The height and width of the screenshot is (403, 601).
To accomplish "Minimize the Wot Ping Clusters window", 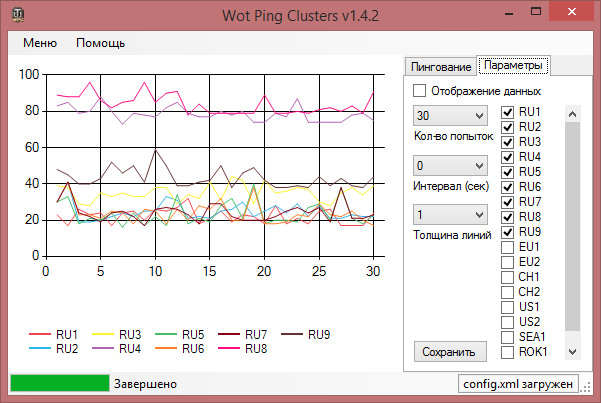I will [509, 13].
